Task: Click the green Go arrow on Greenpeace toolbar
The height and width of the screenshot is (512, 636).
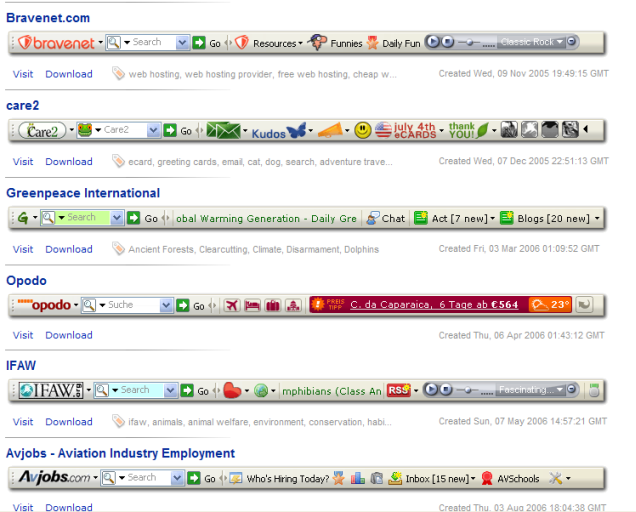Action: pyautogui.click(x=133, y=218)
